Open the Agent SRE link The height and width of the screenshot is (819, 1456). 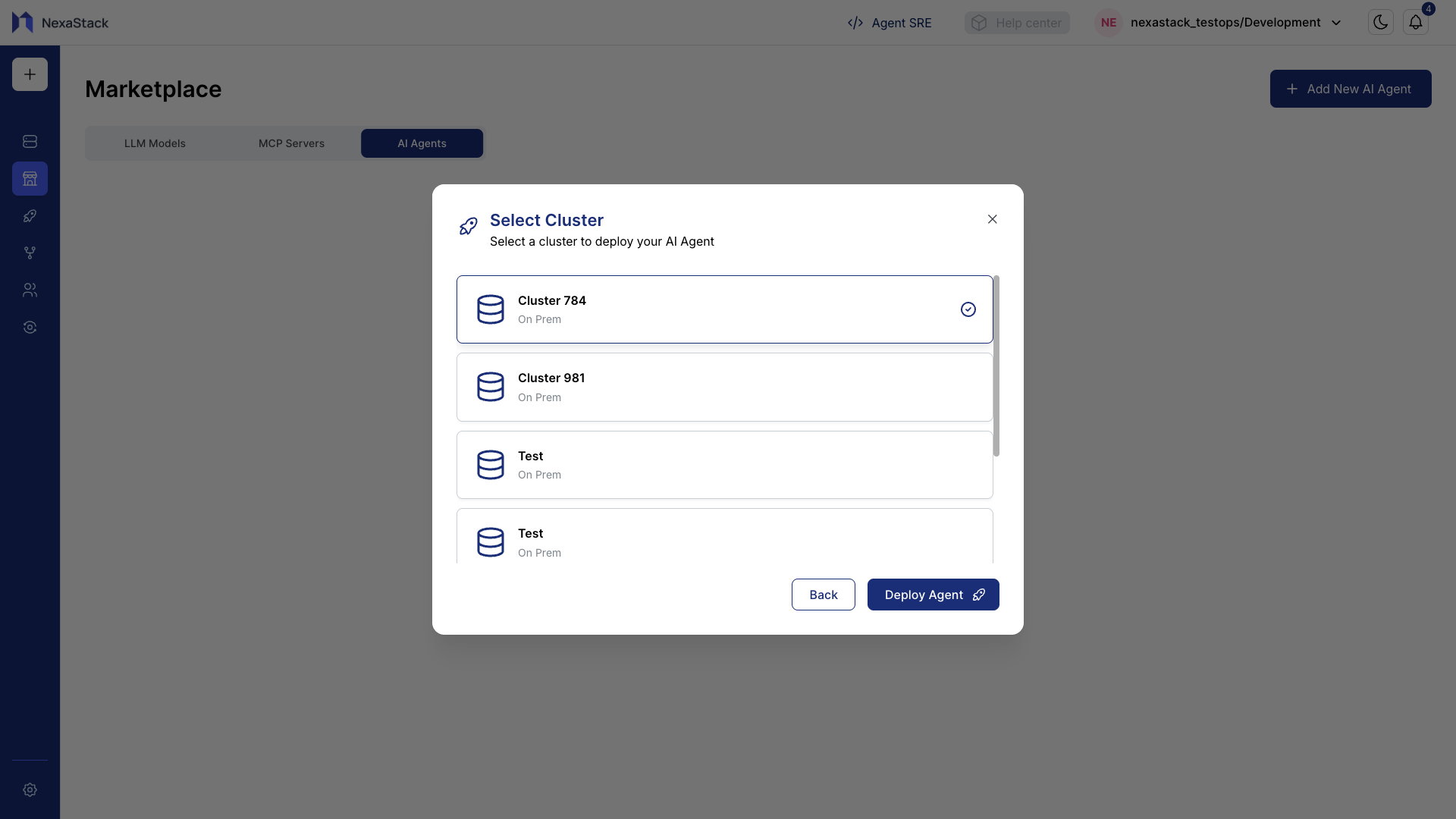890,23
